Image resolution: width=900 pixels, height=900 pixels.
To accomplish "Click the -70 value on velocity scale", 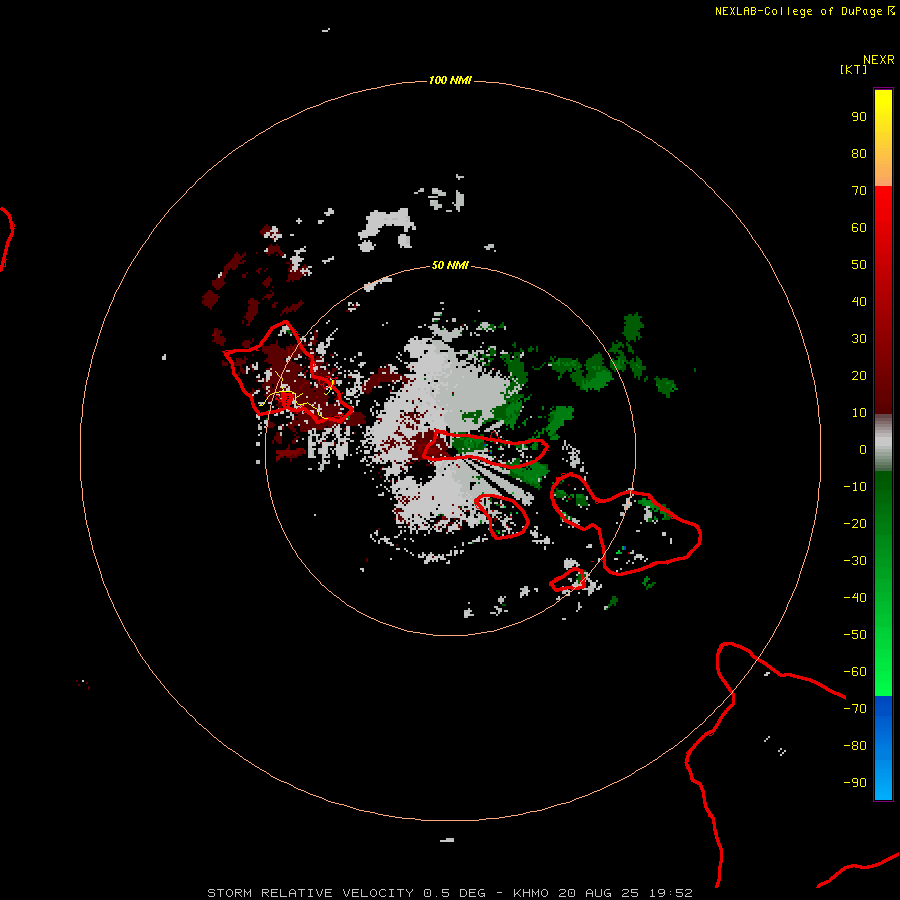I will coord(855,709).
